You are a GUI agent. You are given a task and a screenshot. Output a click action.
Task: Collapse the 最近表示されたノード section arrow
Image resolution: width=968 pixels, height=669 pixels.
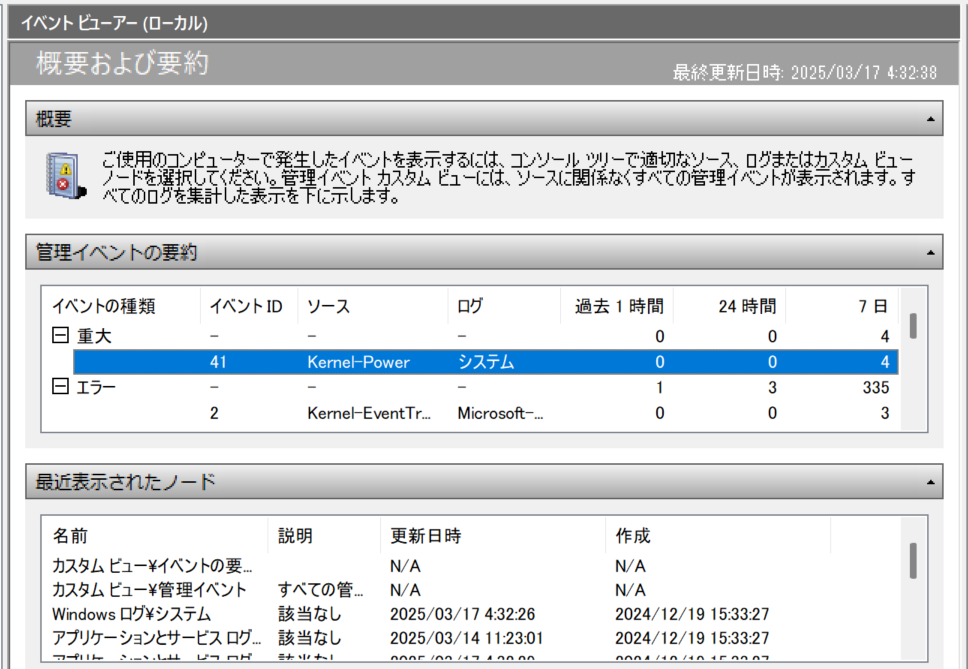point(930,483)
